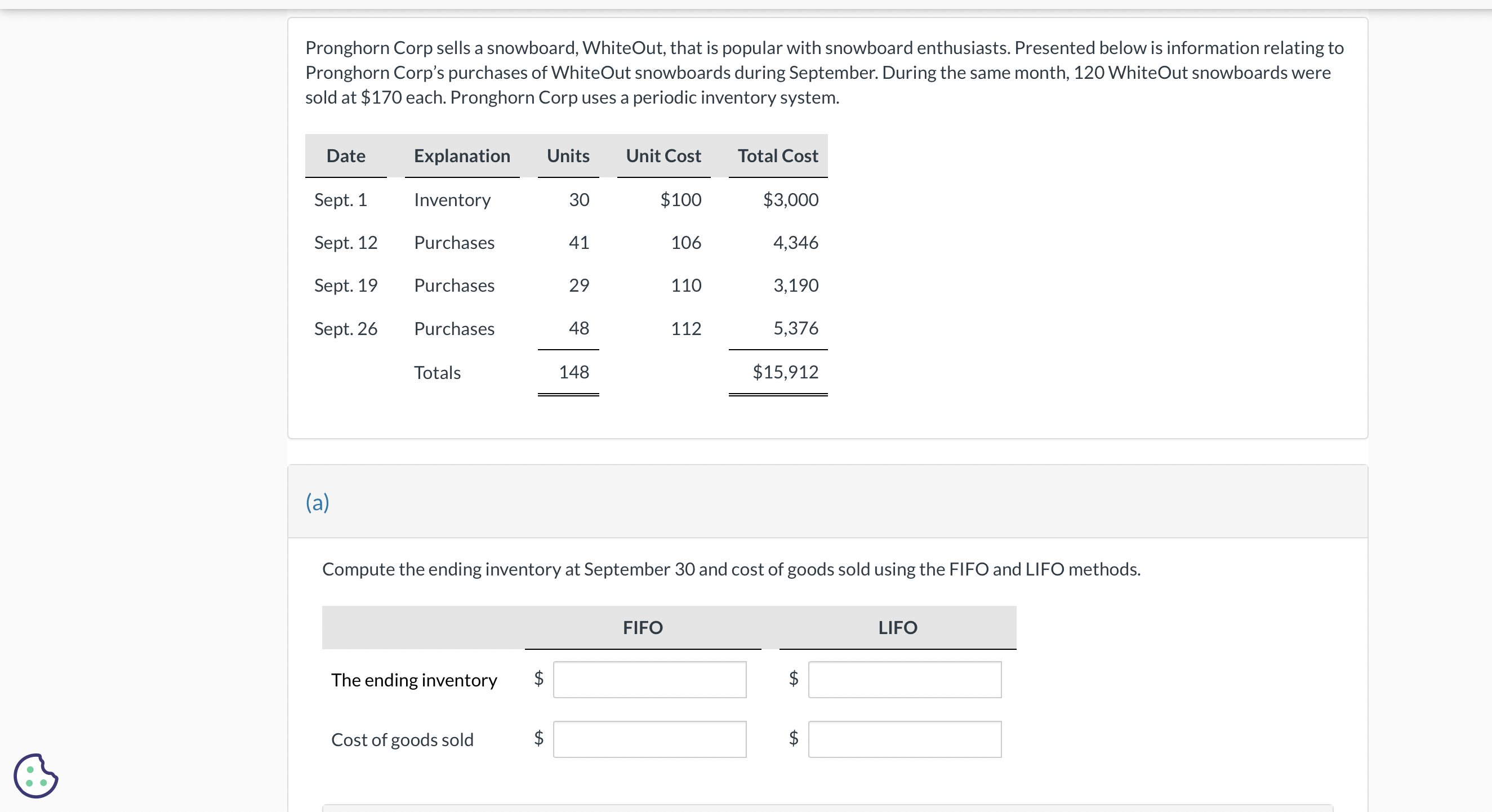1492x812 pixels.
Task: Click 'Cost of goods sold' row label
Action: click(403, 739)
